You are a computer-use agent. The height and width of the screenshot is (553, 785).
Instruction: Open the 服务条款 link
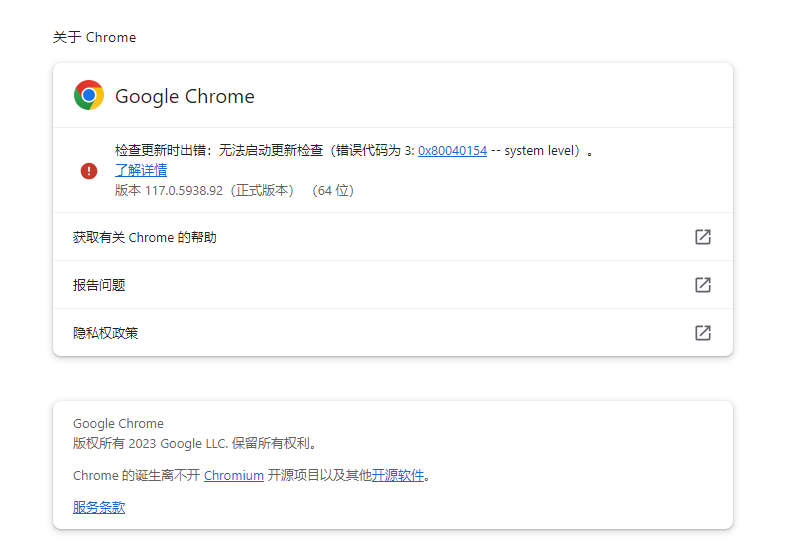point(99,507)
